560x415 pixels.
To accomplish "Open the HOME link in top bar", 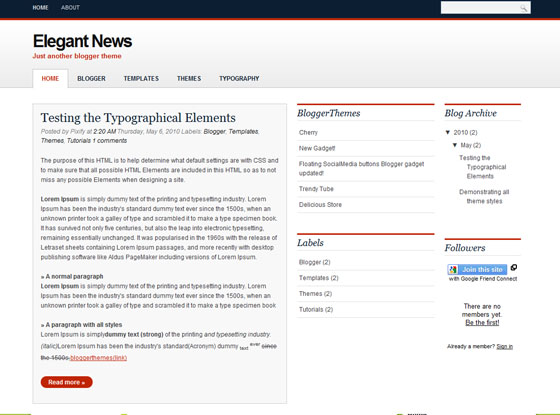I will click(x=40, y=8).
